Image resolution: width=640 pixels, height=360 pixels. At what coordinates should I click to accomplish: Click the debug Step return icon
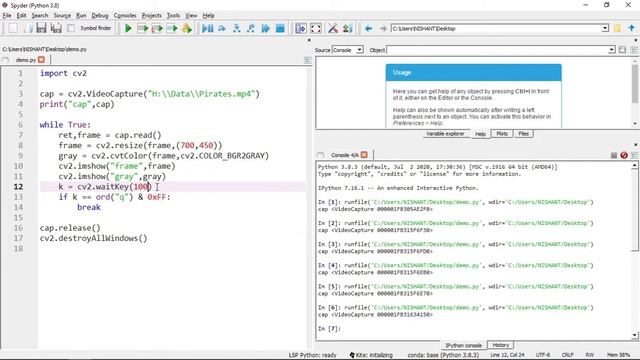251,28
